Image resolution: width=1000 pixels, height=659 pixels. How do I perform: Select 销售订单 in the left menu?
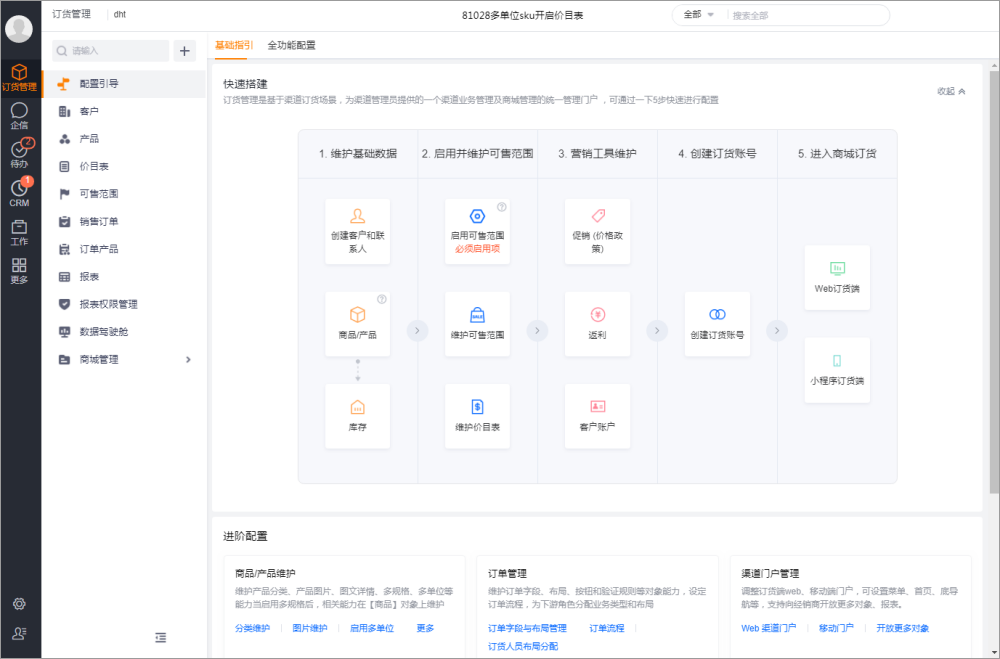pos(99,222)
